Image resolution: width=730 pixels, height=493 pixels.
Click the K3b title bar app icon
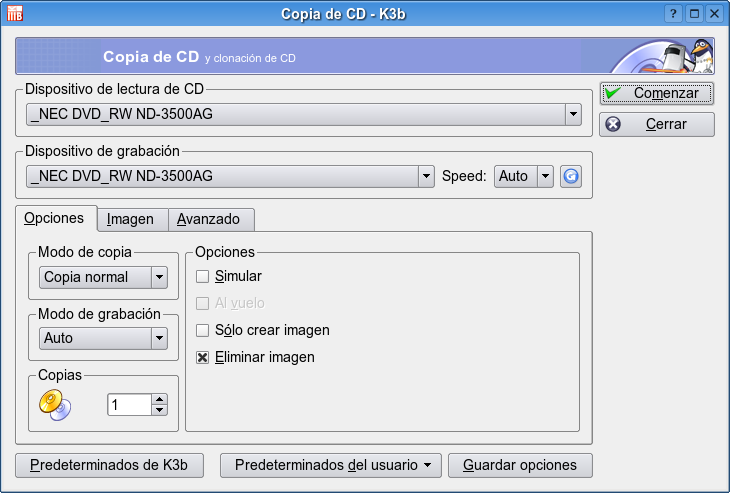point(14,14)
